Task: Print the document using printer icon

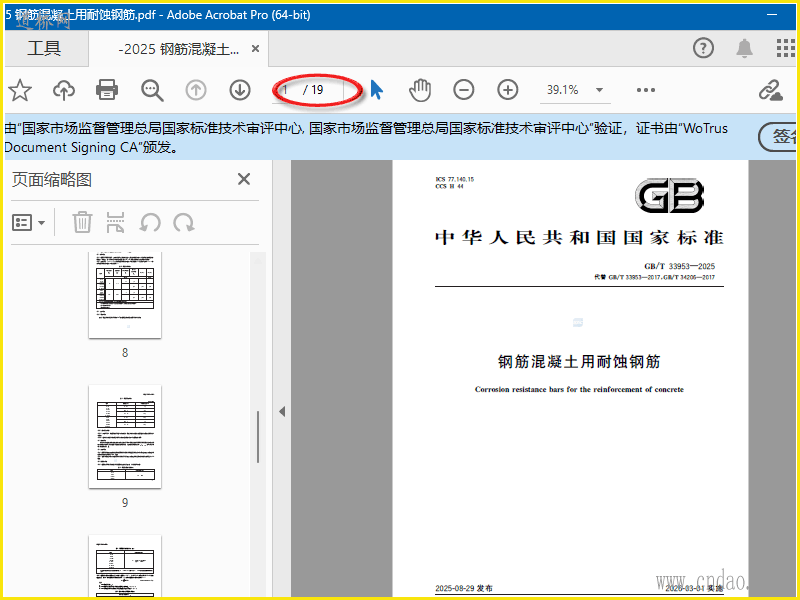Action: (107, 90)
